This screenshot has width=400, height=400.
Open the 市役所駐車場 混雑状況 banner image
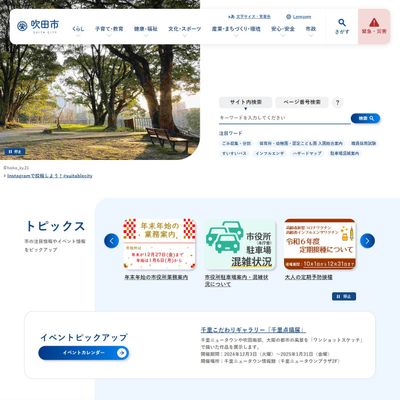[239, 244]
